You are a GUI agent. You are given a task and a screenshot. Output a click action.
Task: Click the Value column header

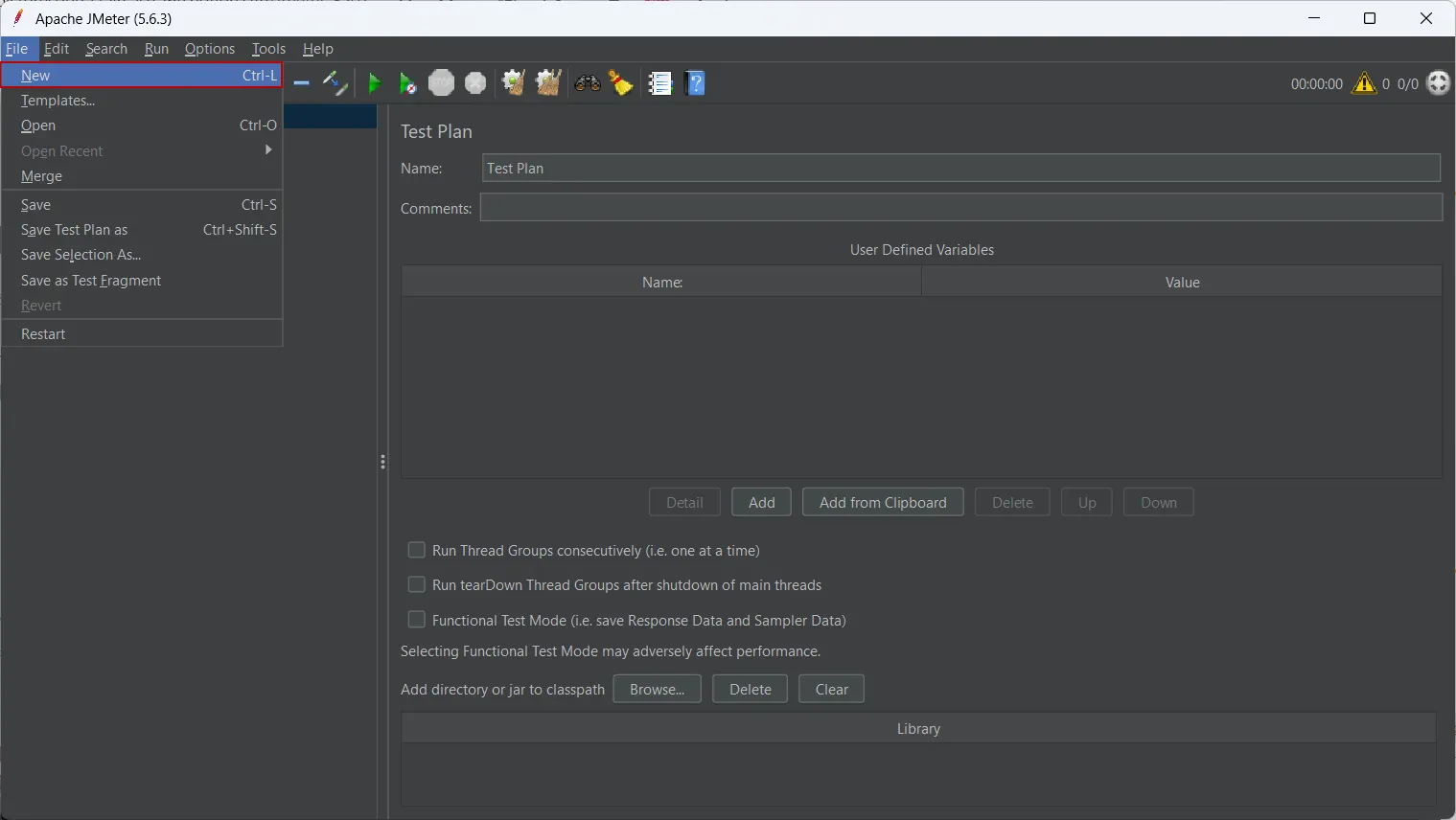pos(1182,282)
